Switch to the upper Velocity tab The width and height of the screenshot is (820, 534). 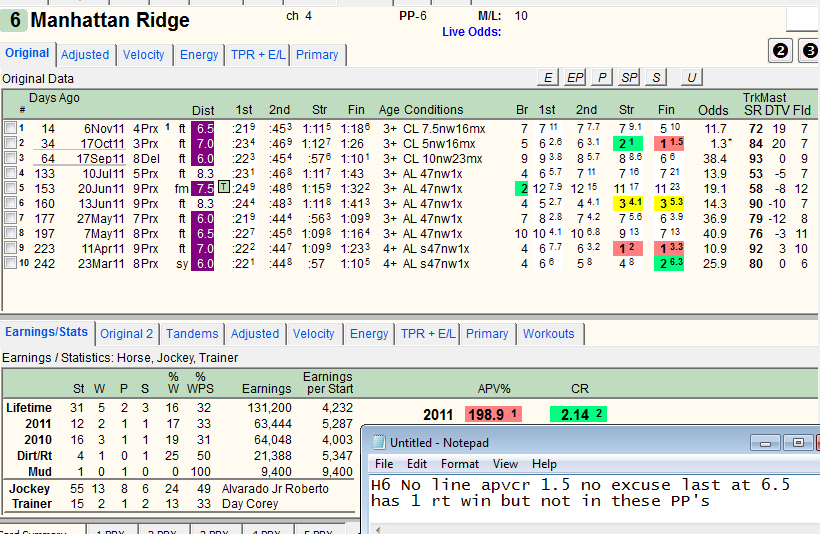click(144, 54)
